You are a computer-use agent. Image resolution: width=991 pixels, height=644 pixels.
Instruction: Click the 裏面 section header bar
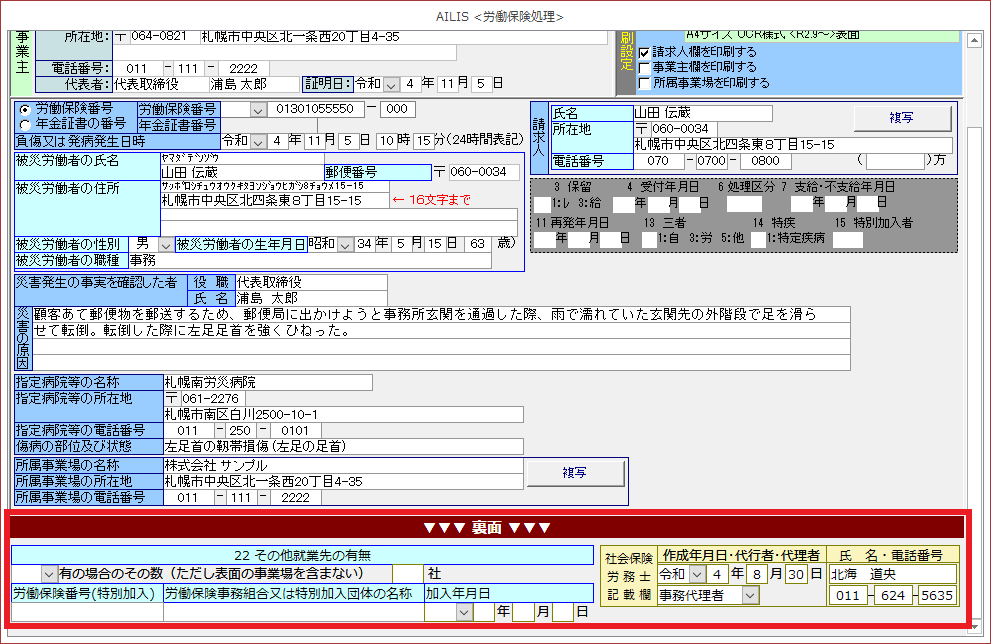click(x=487, y=527)
